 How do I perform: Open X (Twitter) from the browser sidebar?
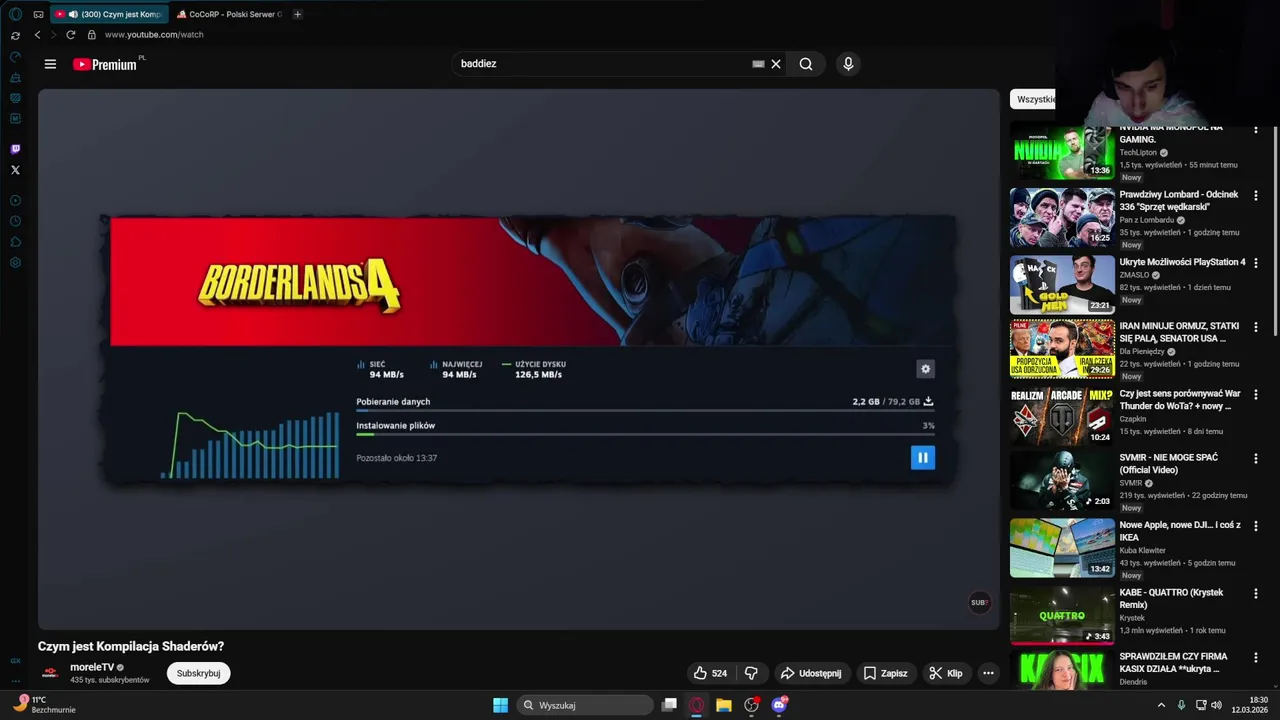pos(15,170)
